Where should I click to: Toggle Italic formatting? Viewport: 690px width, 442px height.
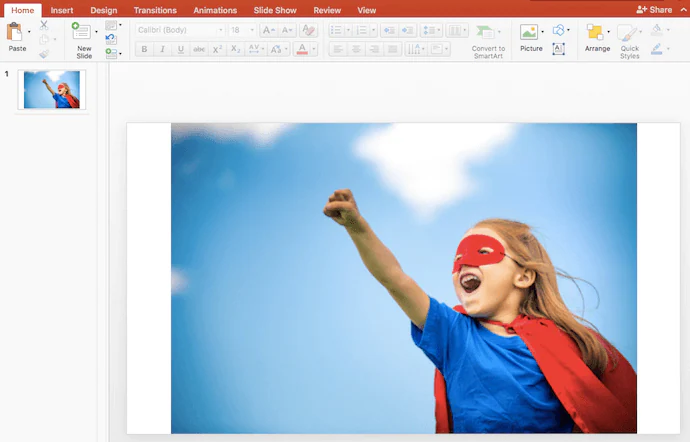pos(162,49)
